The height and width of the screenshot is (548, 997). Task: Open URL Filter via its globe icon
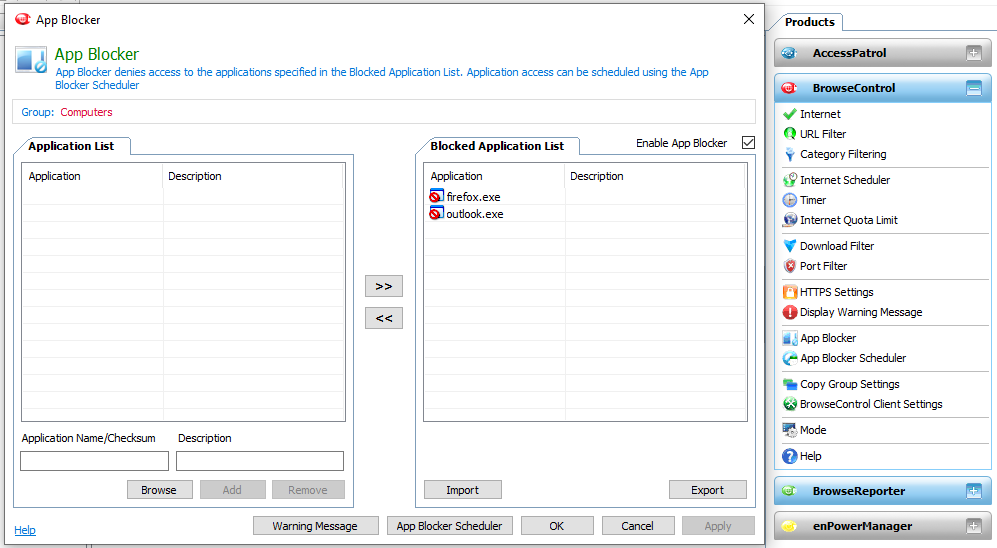789,134
